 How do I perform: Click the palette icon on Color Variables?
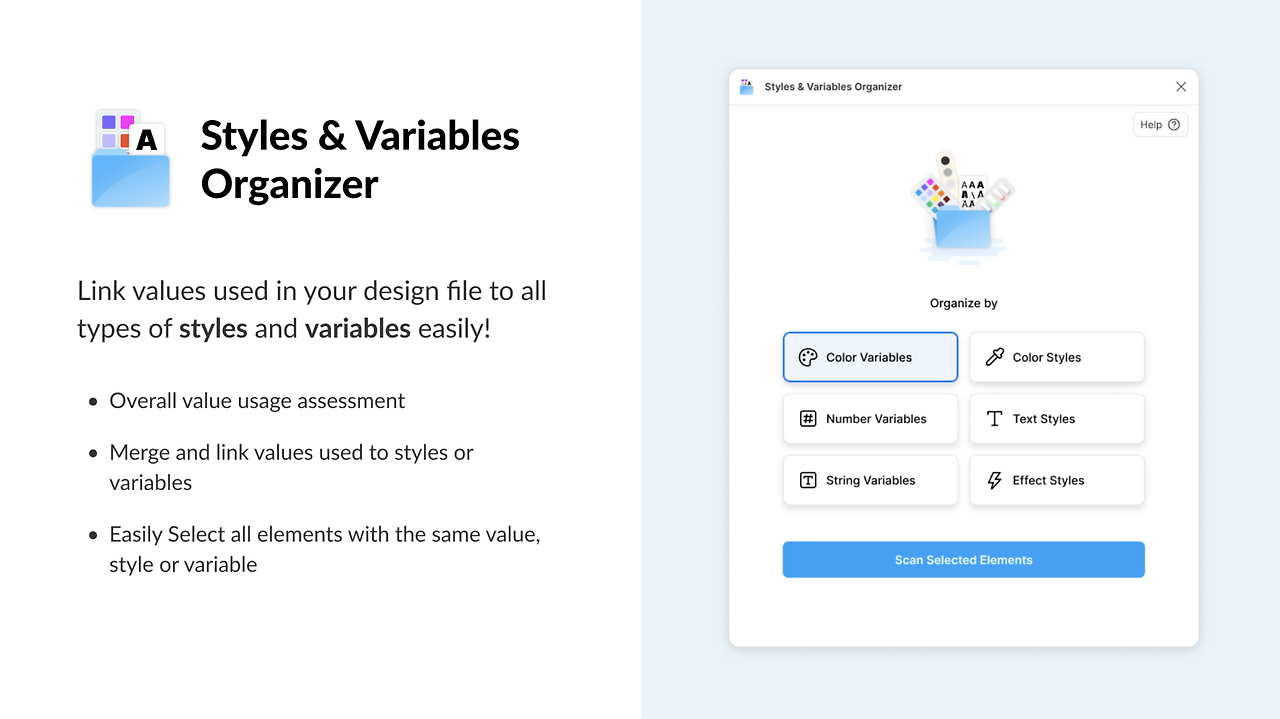(808, 357)
